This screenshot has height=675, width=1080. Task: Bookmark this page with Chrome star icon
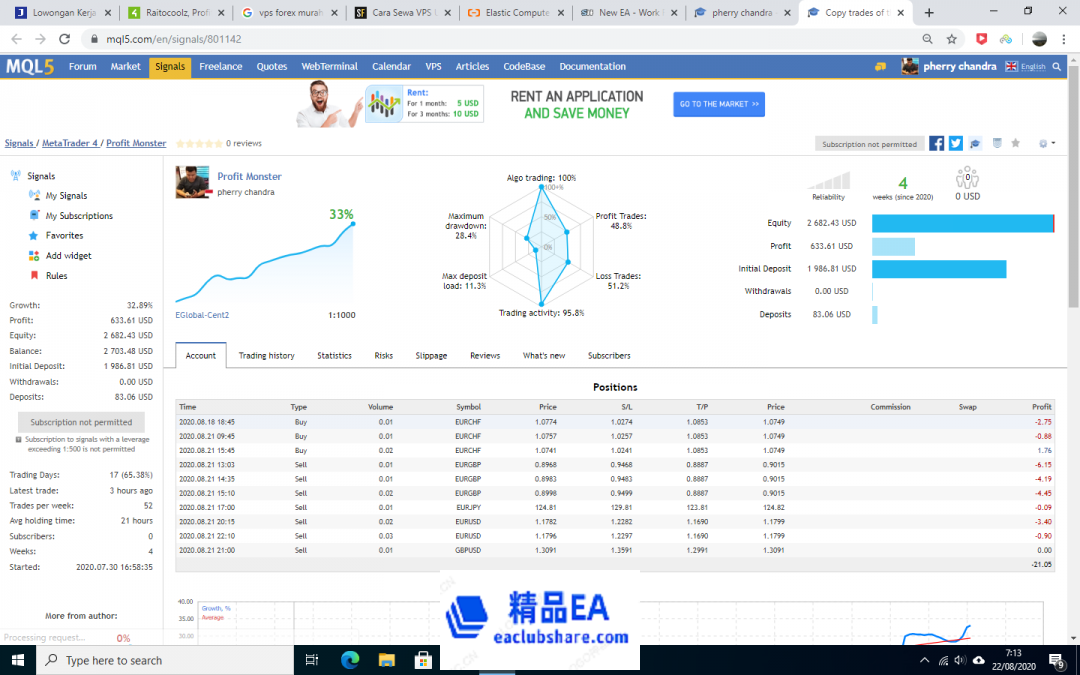pos(952,39)
